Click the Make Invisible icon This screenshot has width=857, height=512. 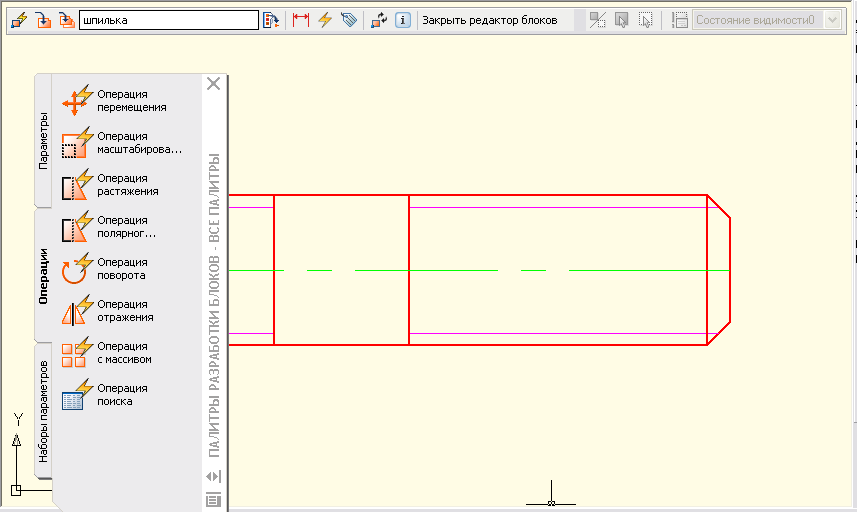pyautogui.click(x=645, y=20)
